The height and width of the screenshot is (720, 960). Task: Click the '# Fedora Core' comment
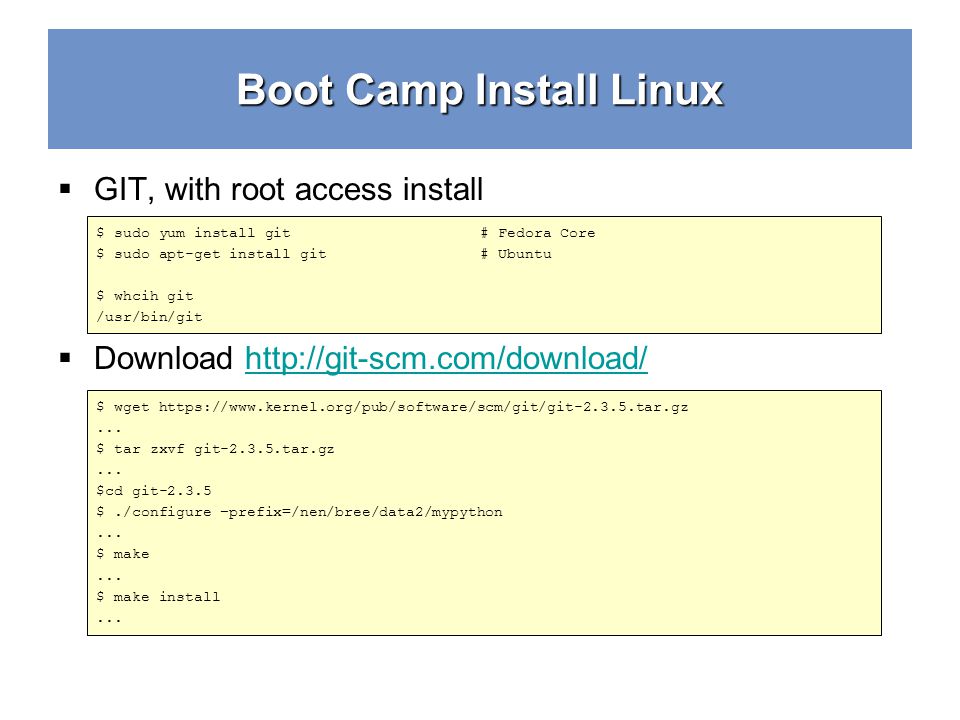pos(538,233)
